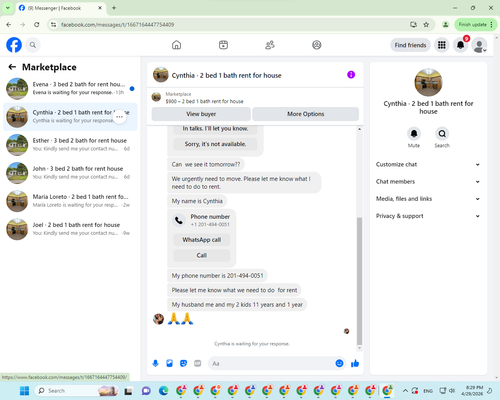Click the View buyer button
The width and height of the screenshot is (500, 400).
pyautogui.click(x=201, y=114)
